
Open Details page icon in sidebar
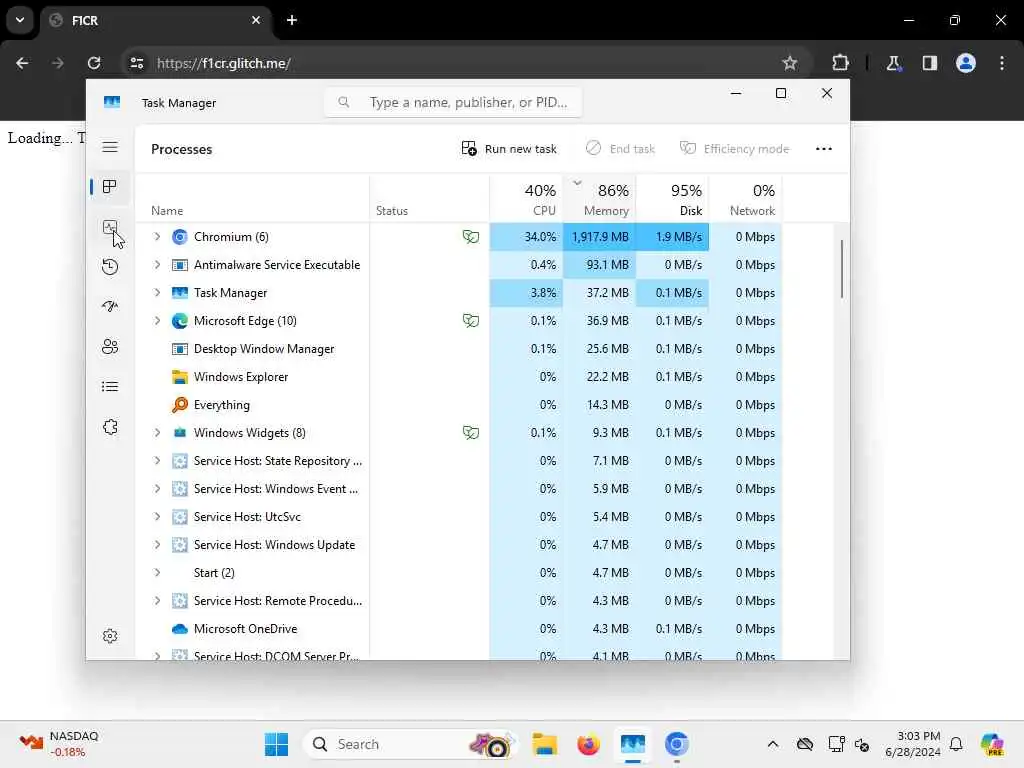(x=110, y=387)
